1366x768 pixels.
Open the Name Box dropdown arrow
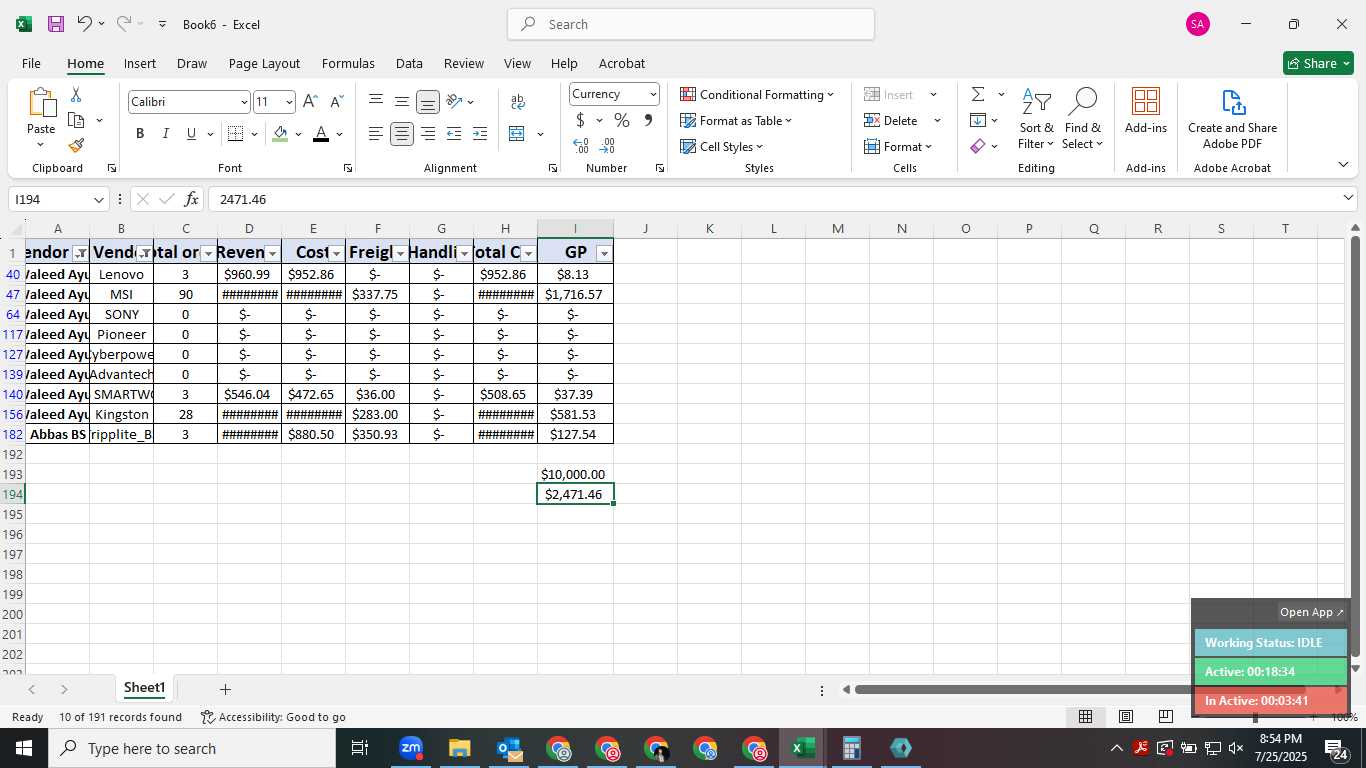(98, 200)
